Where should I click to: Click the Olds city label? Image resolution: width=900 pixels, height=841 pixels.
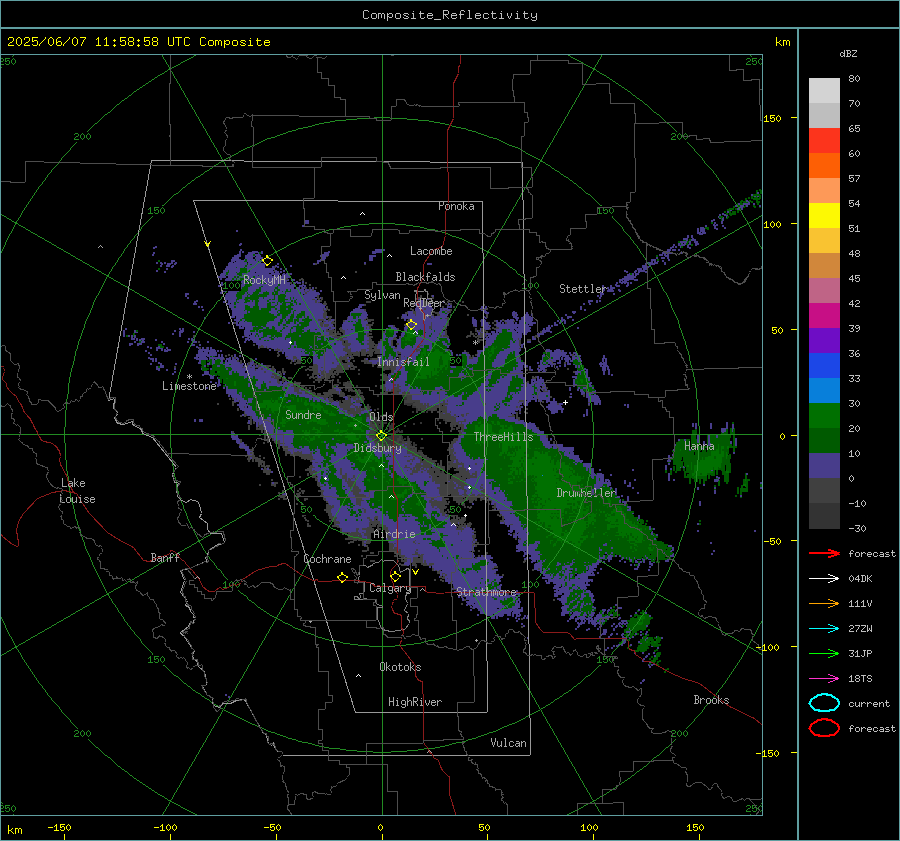tap(381, 417)
